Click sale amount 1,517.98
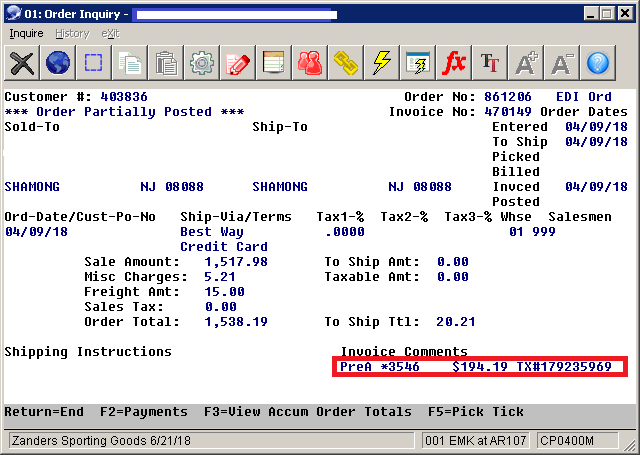 point(236,262)
